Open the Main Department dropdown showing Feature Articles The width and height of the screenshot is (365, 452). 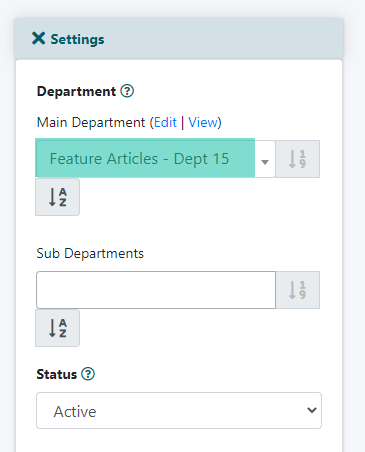[x=155, y=159]
